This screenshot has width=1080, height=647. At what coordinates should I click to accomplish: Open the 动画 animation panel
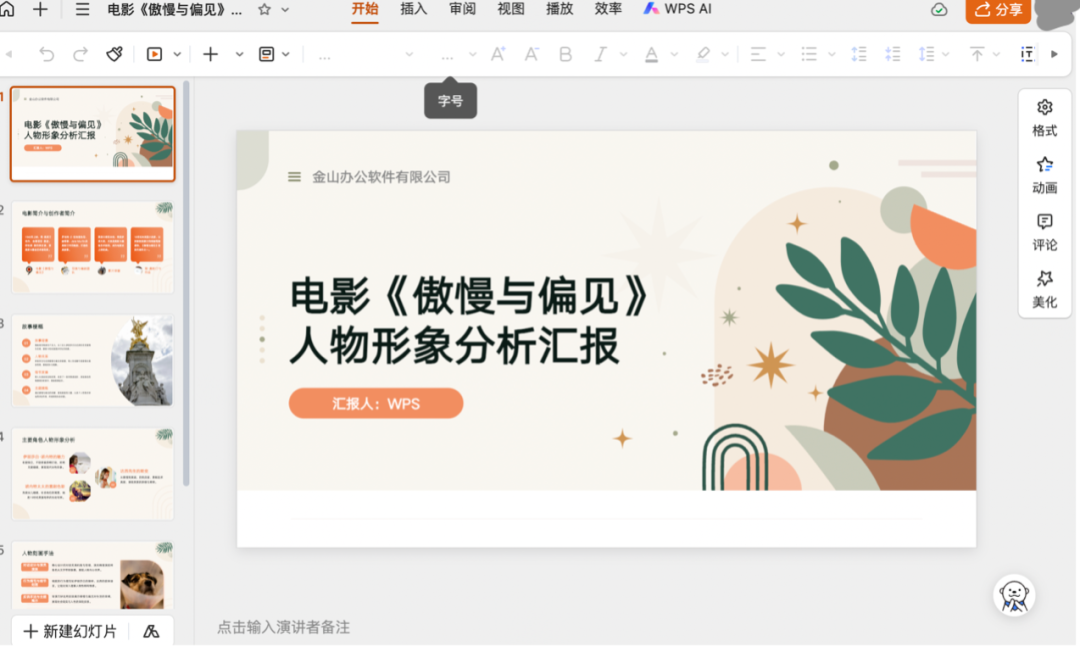1044,176
